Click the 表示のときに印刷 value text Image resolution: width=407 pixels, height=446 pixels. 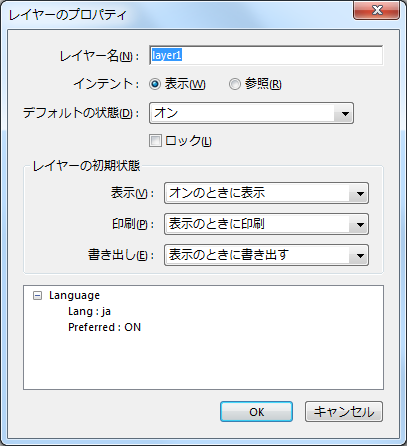[x=217, y=224]
